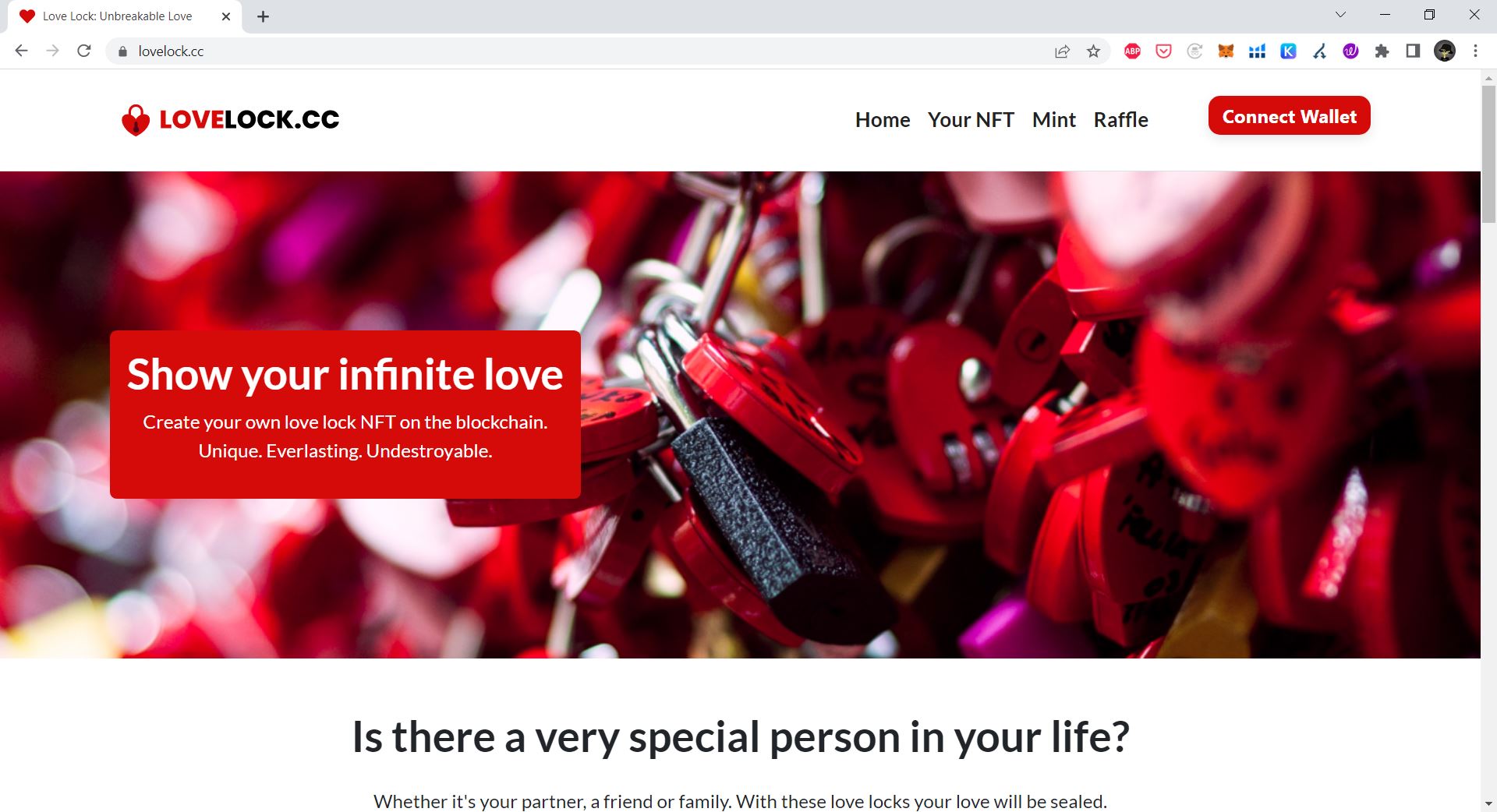Focus the lovelock.cc address bar
1497x812 pixels.
585,51
